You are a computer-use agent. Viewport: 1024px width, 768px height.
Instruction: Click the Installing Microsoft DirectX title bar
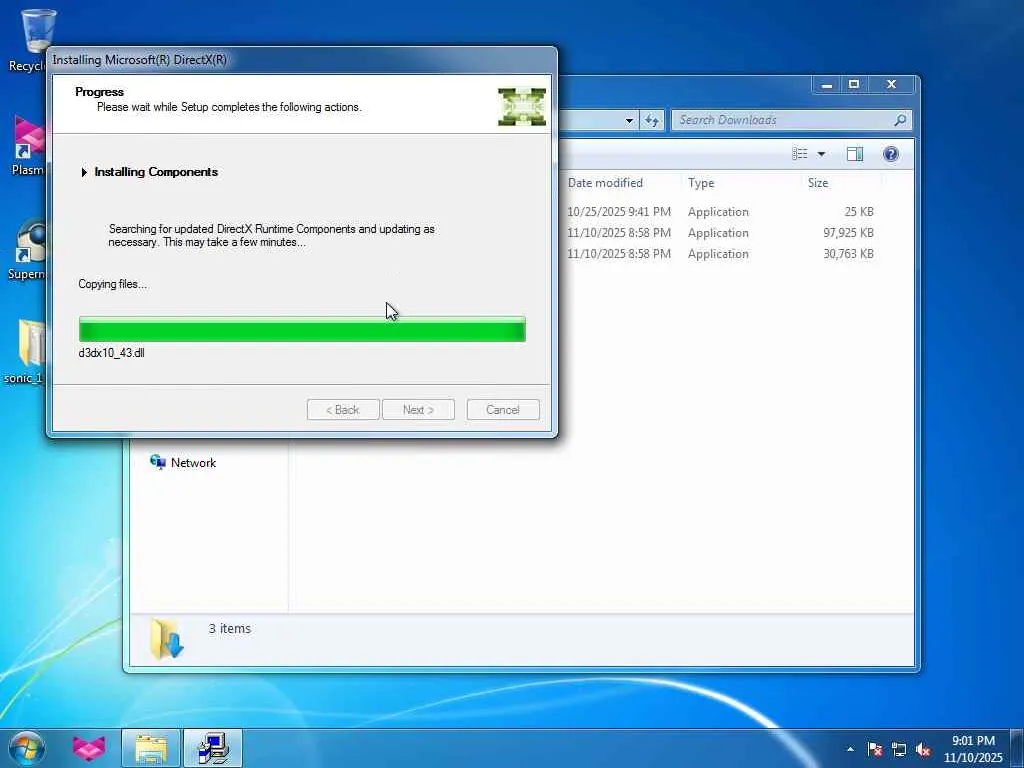(x=302, y=59)
